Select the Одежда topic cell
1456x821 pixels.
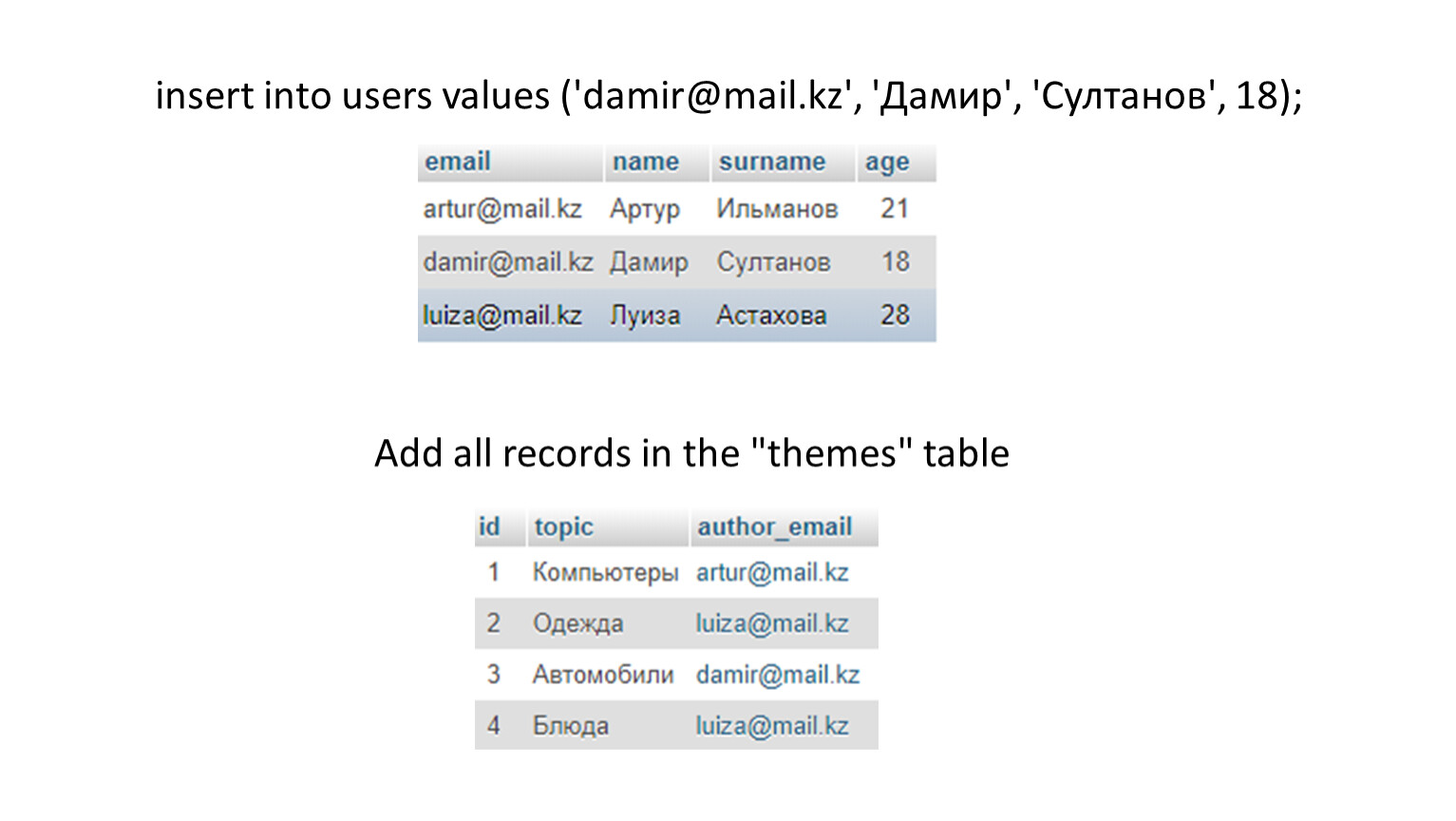577,623
